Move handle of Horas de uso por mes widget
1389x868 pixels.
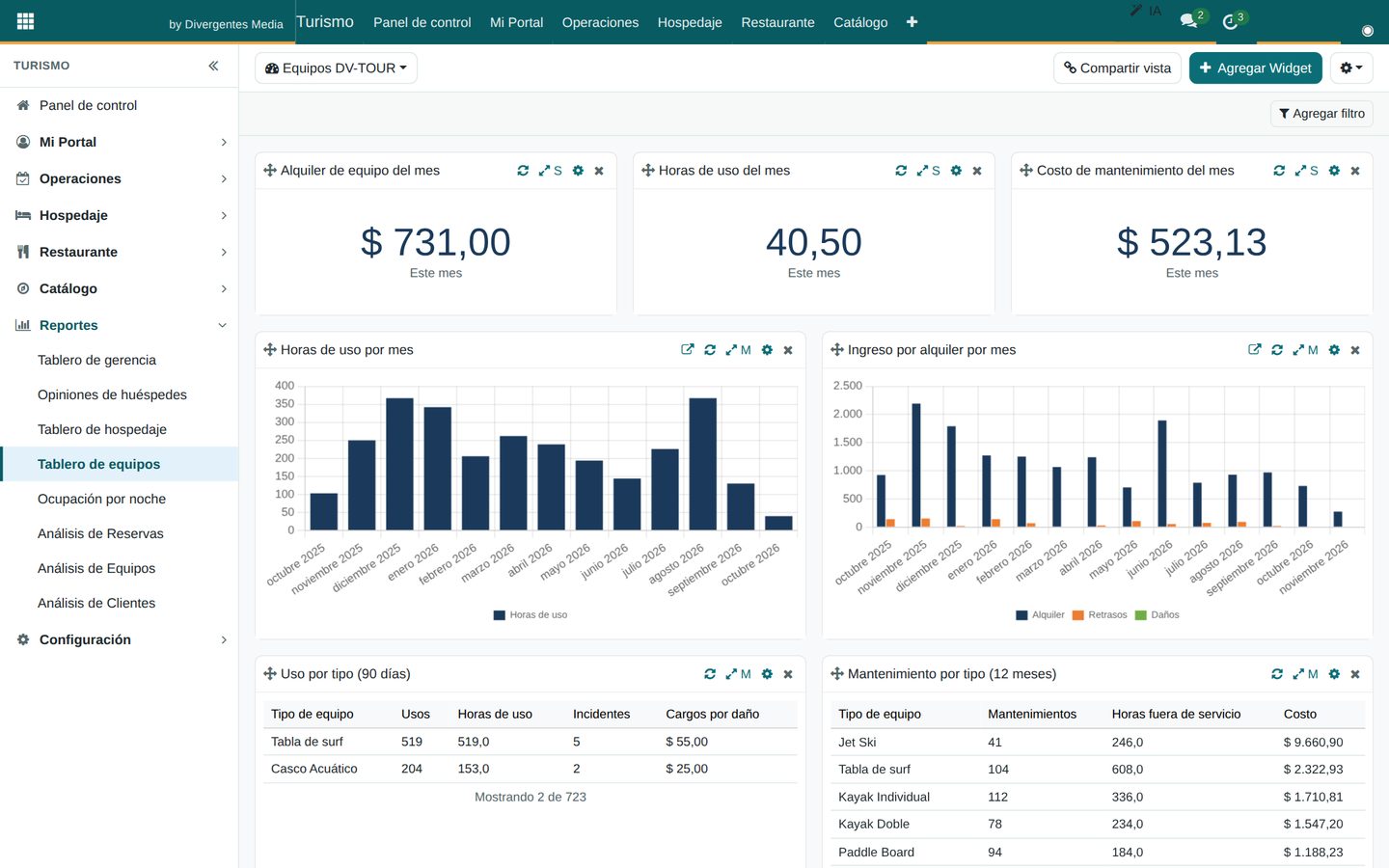[x=270, y=350]
